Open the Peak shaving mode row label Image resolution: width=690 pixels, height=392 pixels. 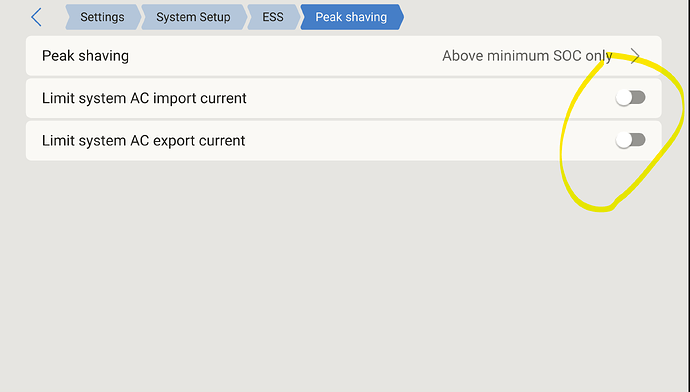(x=85, y=56)
